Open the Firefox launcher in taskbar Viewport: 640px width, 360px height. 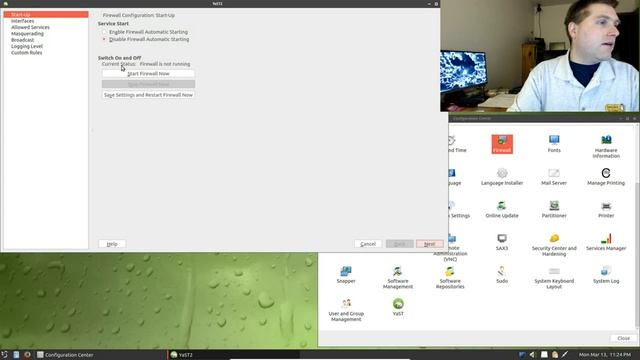click(x=27, y=355)
